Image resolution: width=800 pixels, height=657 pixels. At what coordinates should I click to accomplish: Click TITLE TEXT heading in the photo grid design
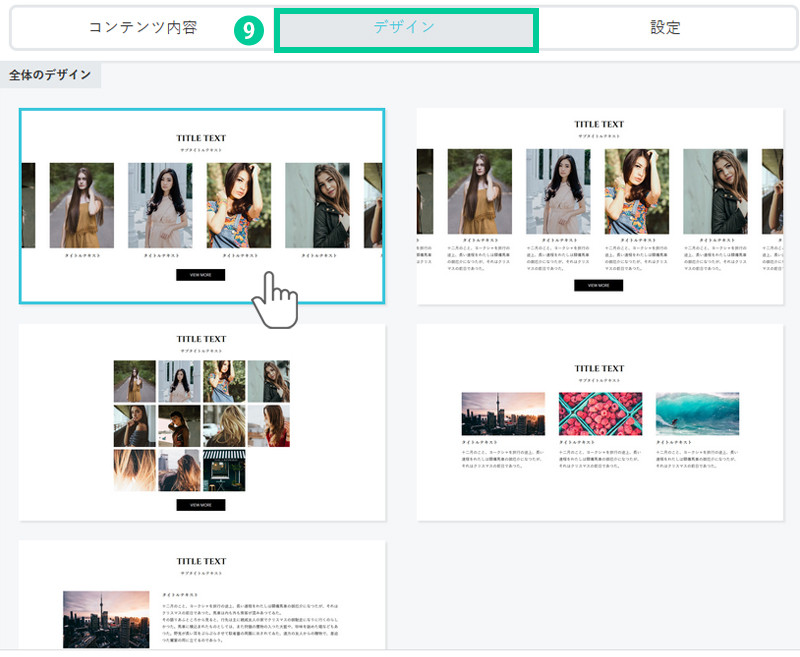pos(201,339)
